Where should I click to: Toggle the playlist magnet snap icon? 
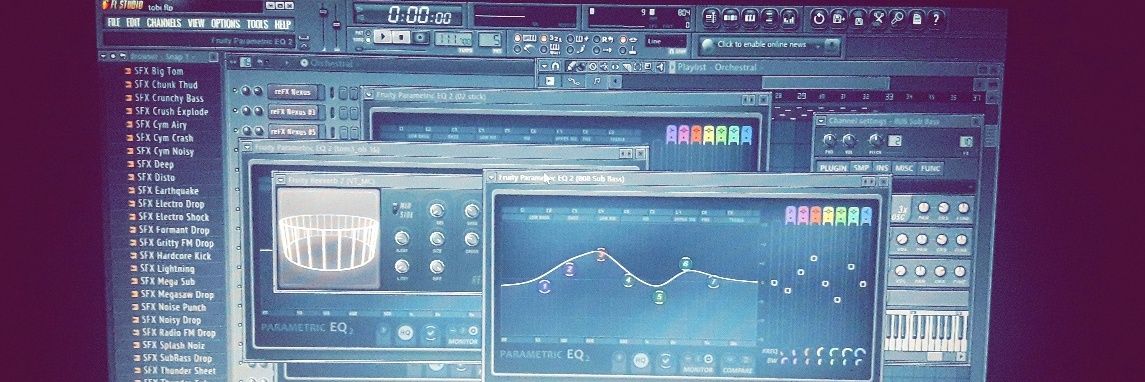[x=556, y=66]
